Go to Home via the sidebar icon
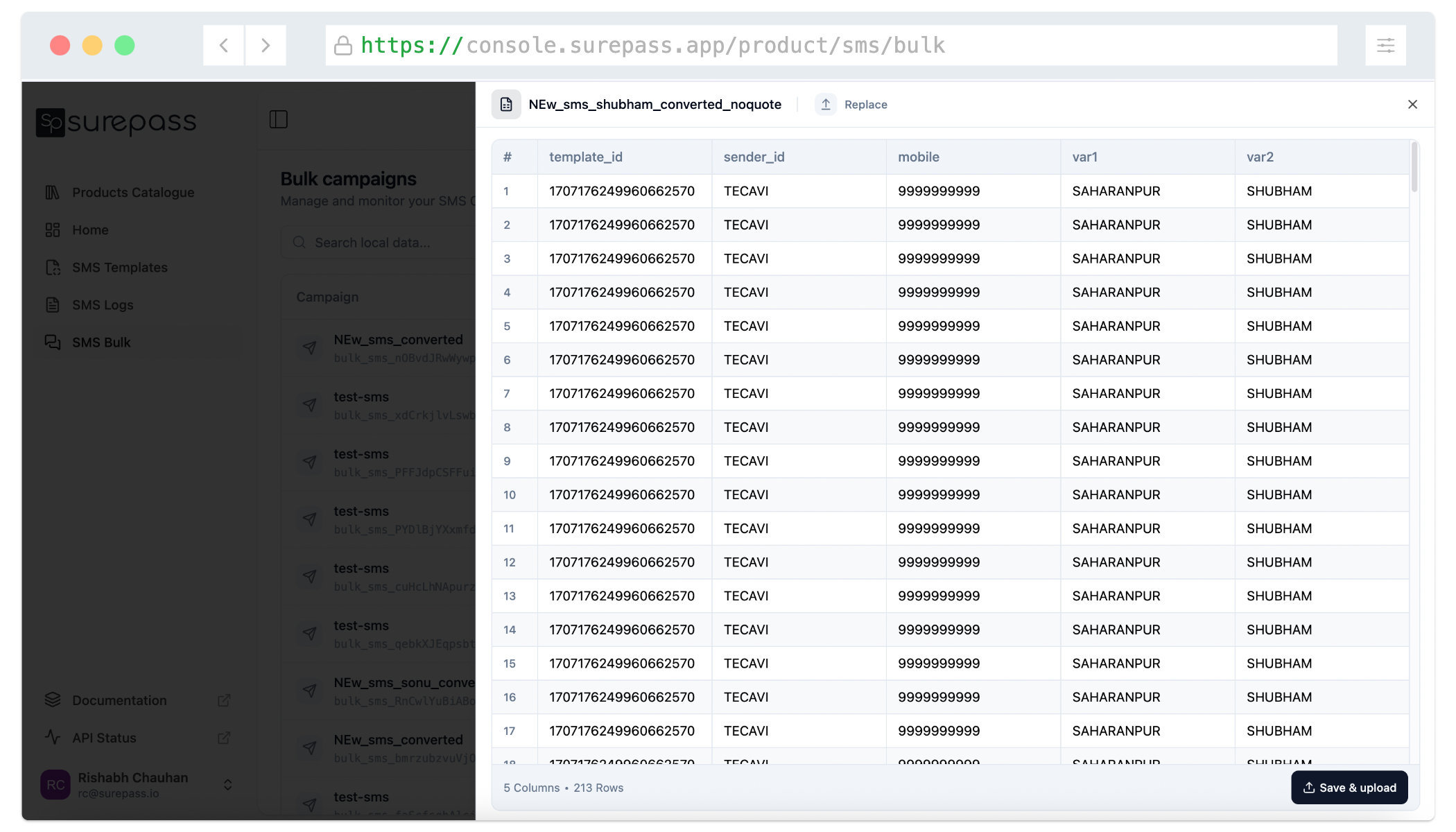Viewport: 1456px width, 832px height. pyautogui.click(x=52, y=229)
